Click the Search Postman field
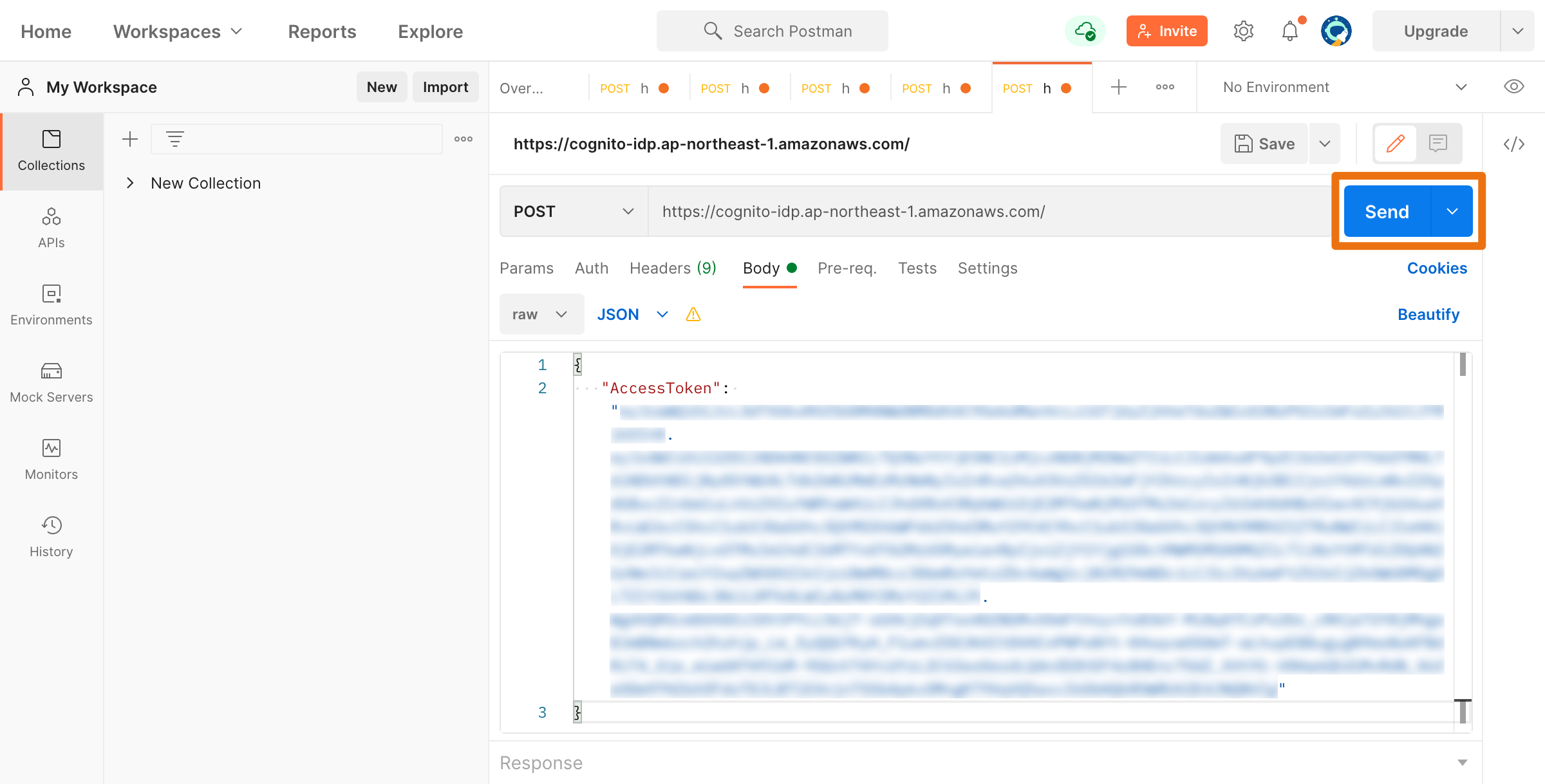 tap(772, 31)
